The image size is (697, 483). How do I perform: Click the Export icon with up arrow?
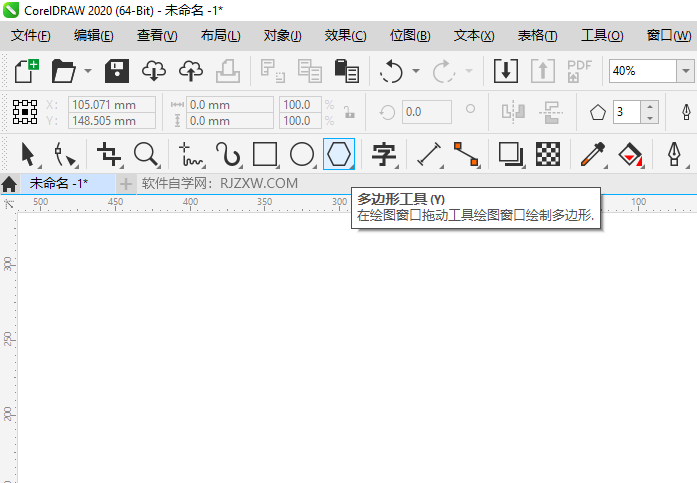pyautogui.click(x=543, y=71)
